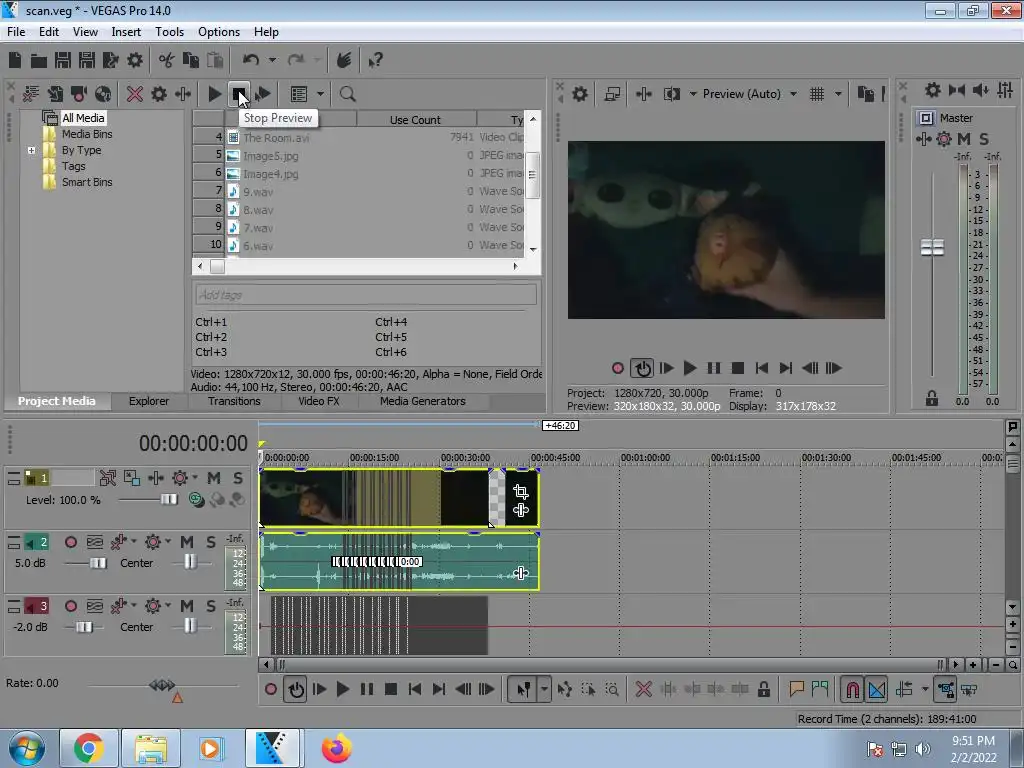Open Google Chrome from the taskbar
The height and width of the screenshot is (768, 1024).
pyautogui.click(x=88, y=748)
